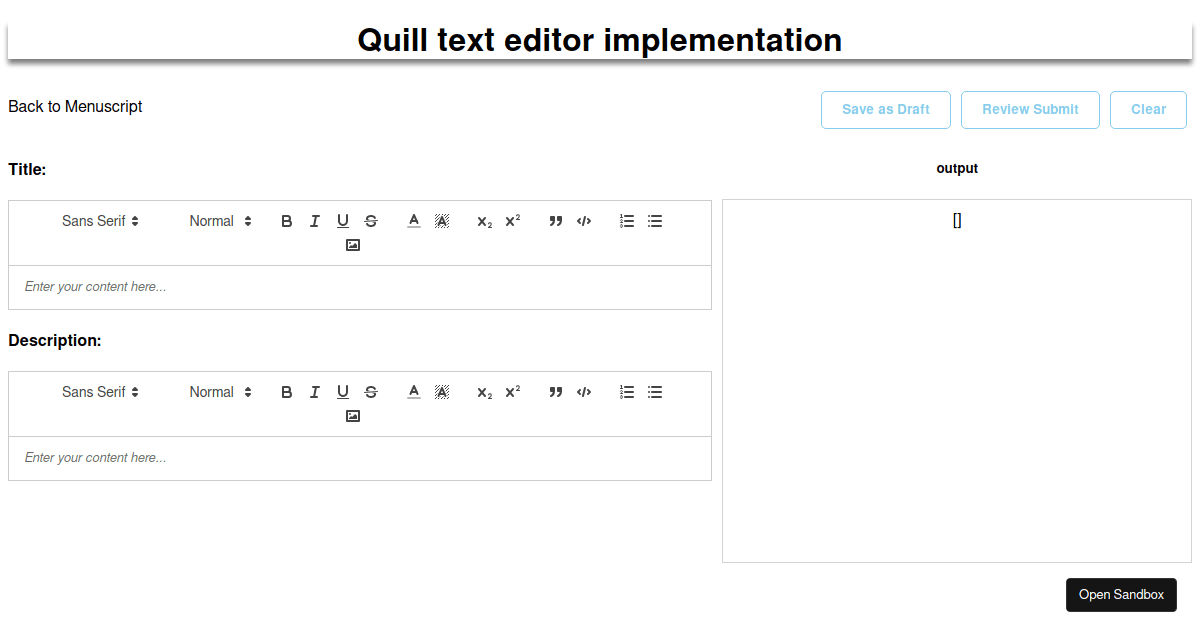Viewport: 1200px width, 630px height.
Task: Start a bullet list in the Description editor
Action: 655,392
